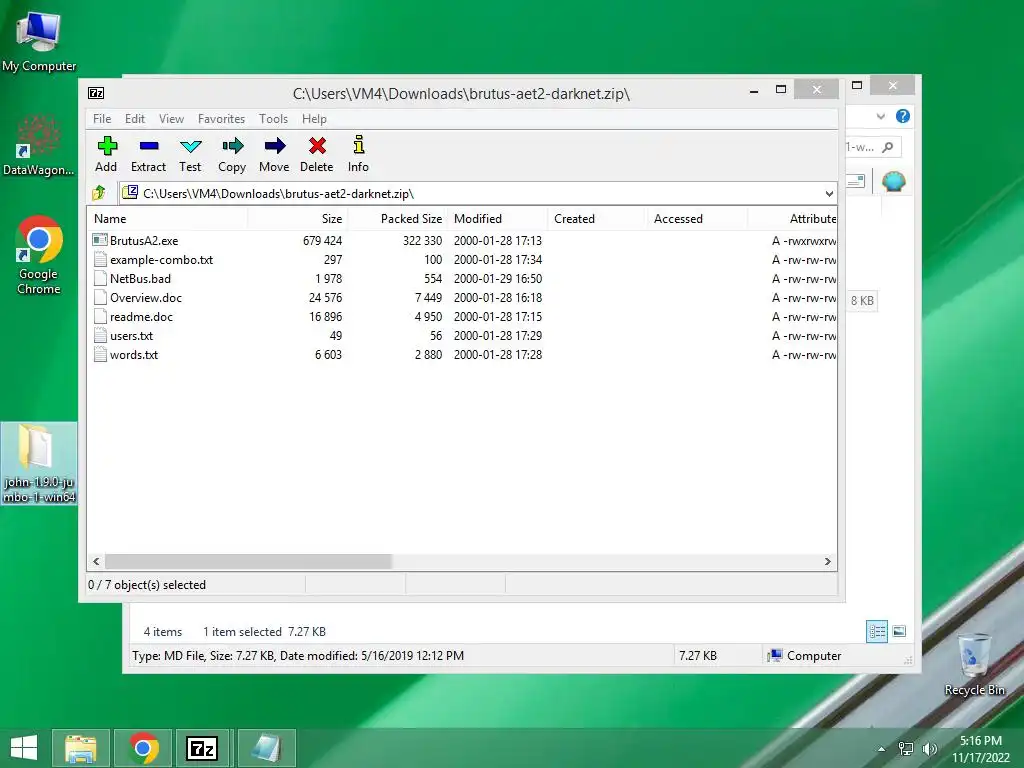Select the Overview.doc file icon
This screenshot has width=1024, height=768.
click(100, 297)
